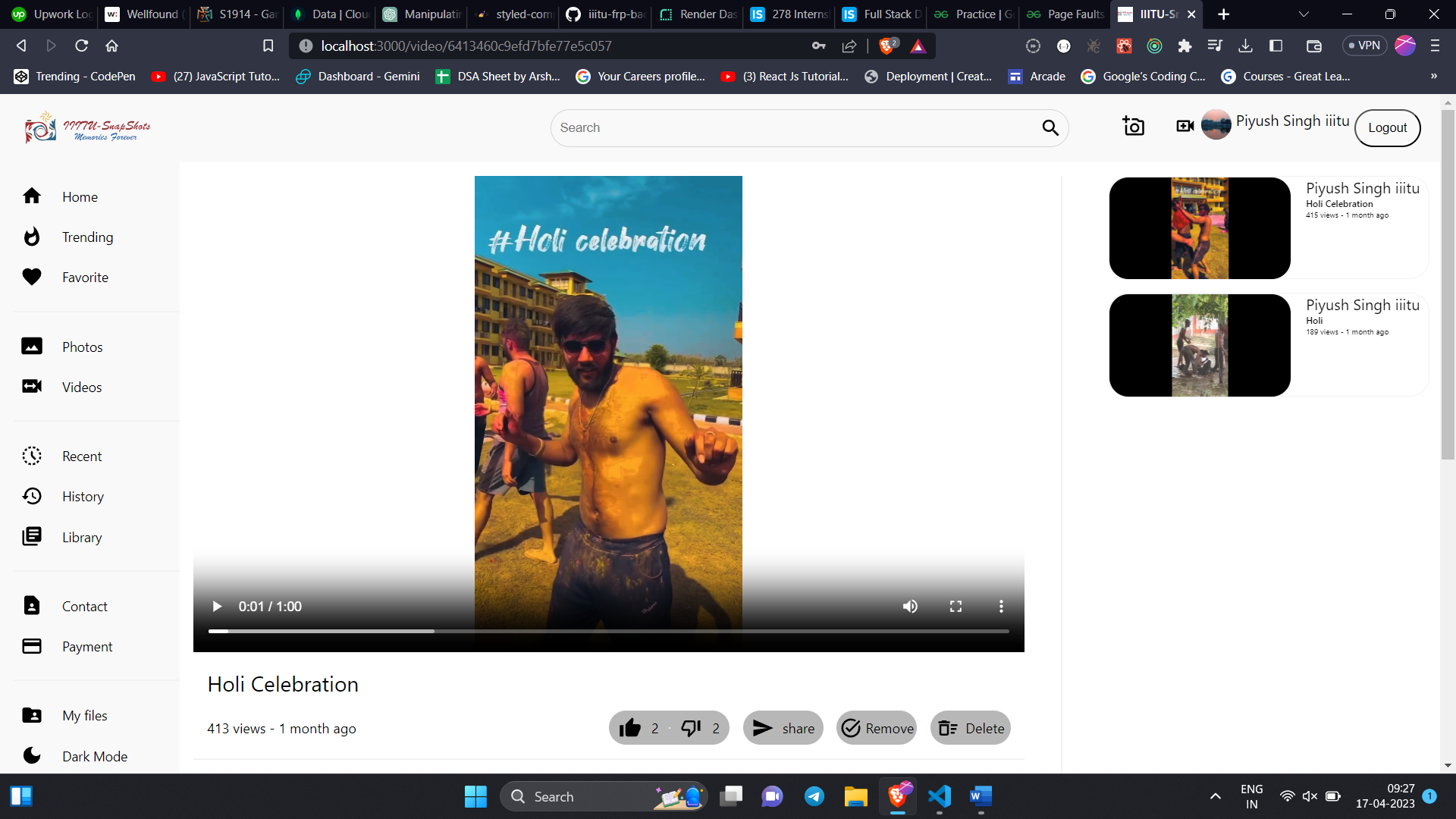Click the thumbs up like icon

click(x=629, y=728)
